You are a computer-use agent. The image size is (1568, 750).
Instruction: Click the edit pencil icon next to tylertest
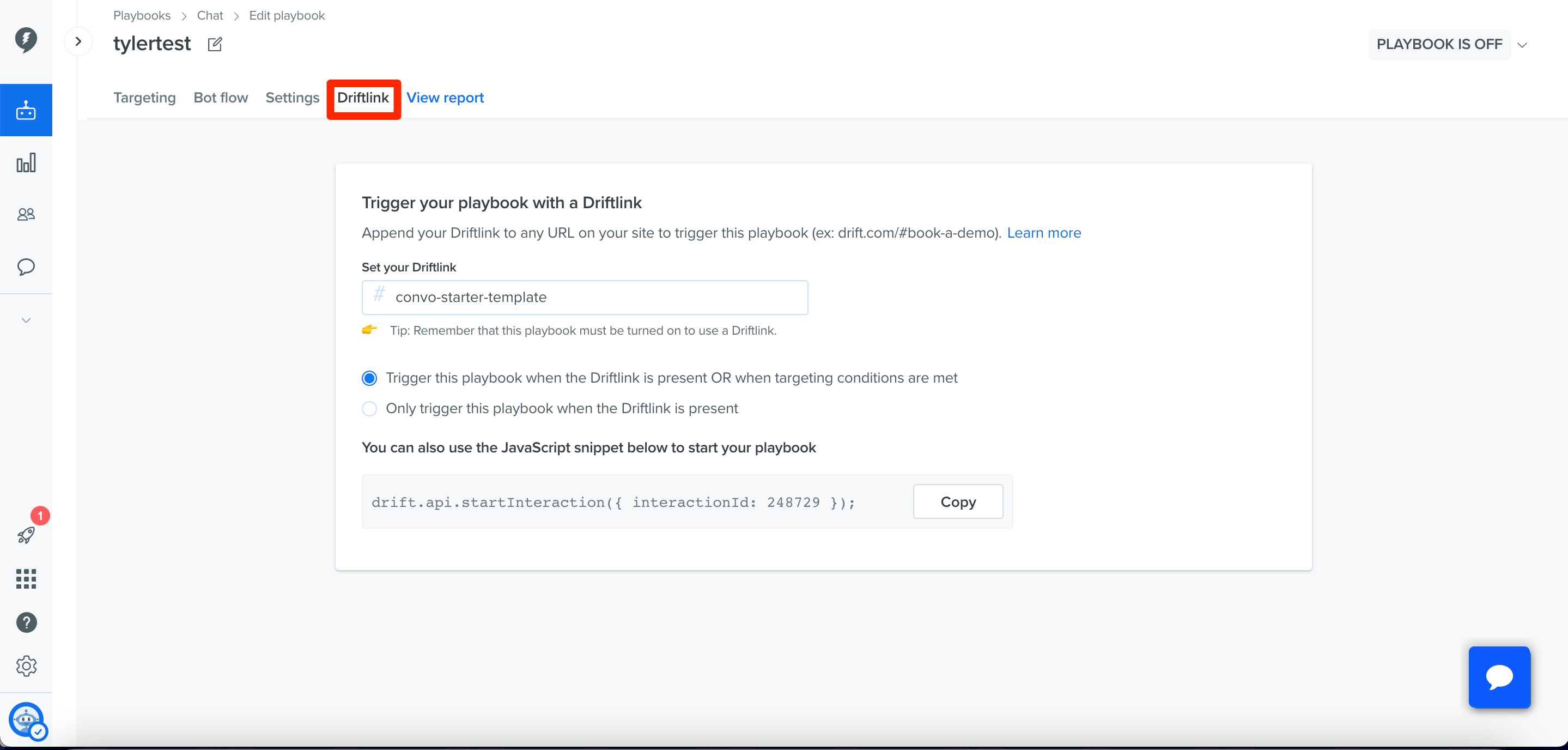[x=214, y=45]
